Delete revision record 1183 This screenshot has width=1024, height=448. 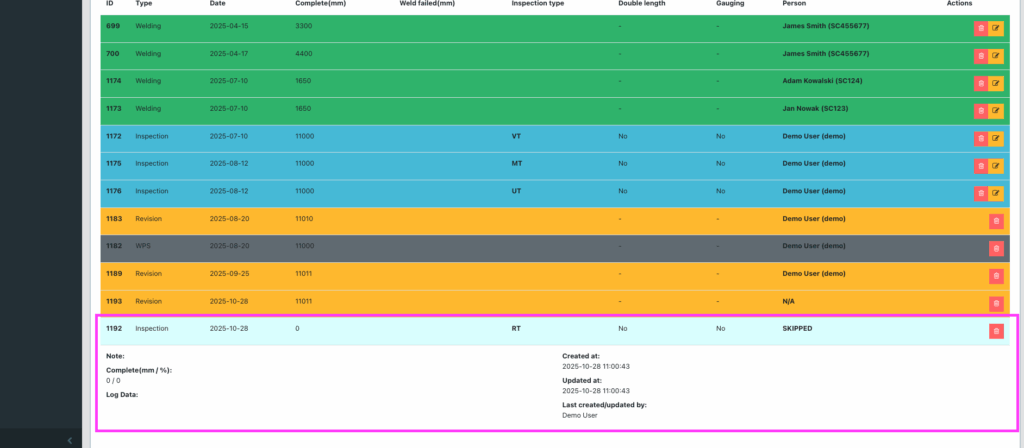point(996,221)
